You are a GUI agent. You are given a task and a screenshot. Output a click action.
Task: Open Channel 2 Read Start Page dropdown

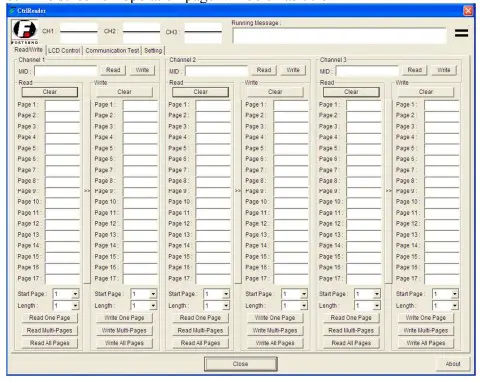click(x=226, y=294)
